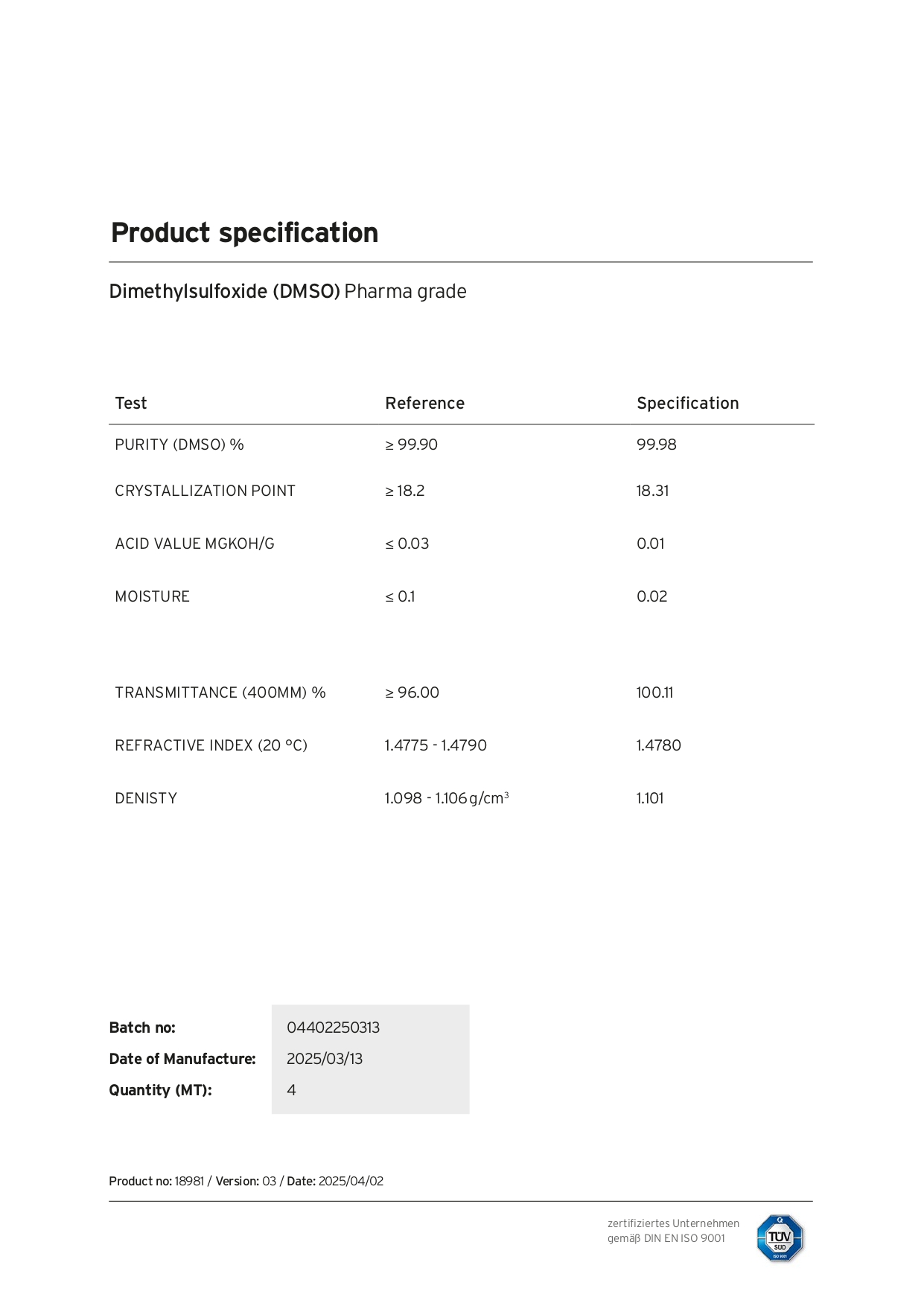This screenshot has height=1306, width=924.
Task: Click the purity specification value 99.98
Action: (x=656, y=445)
